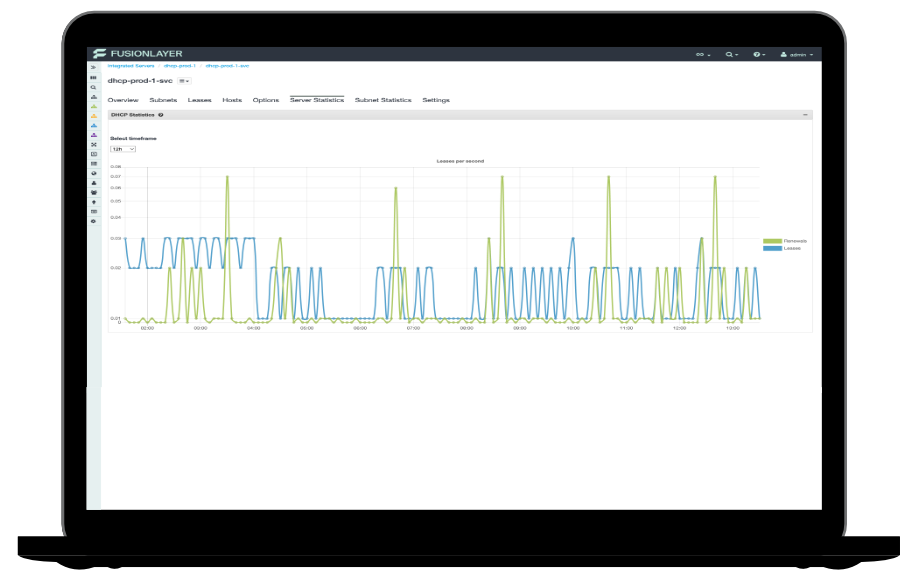Click the search magnifier in left sidebar

pos(94,87)
